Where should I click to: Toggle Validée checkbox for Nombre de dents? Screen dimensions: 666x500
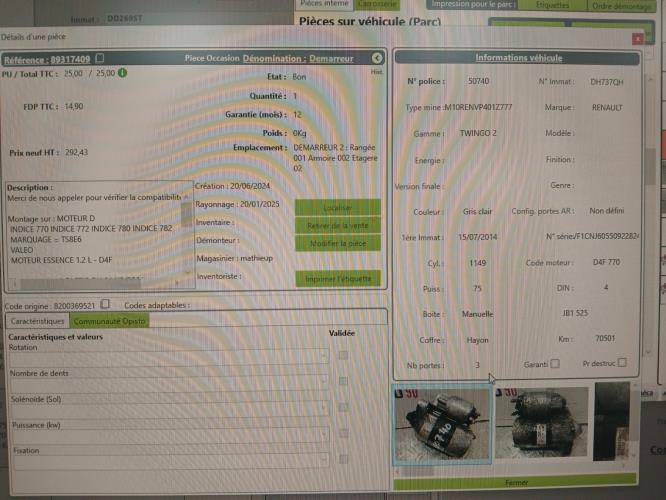[343, 381]
